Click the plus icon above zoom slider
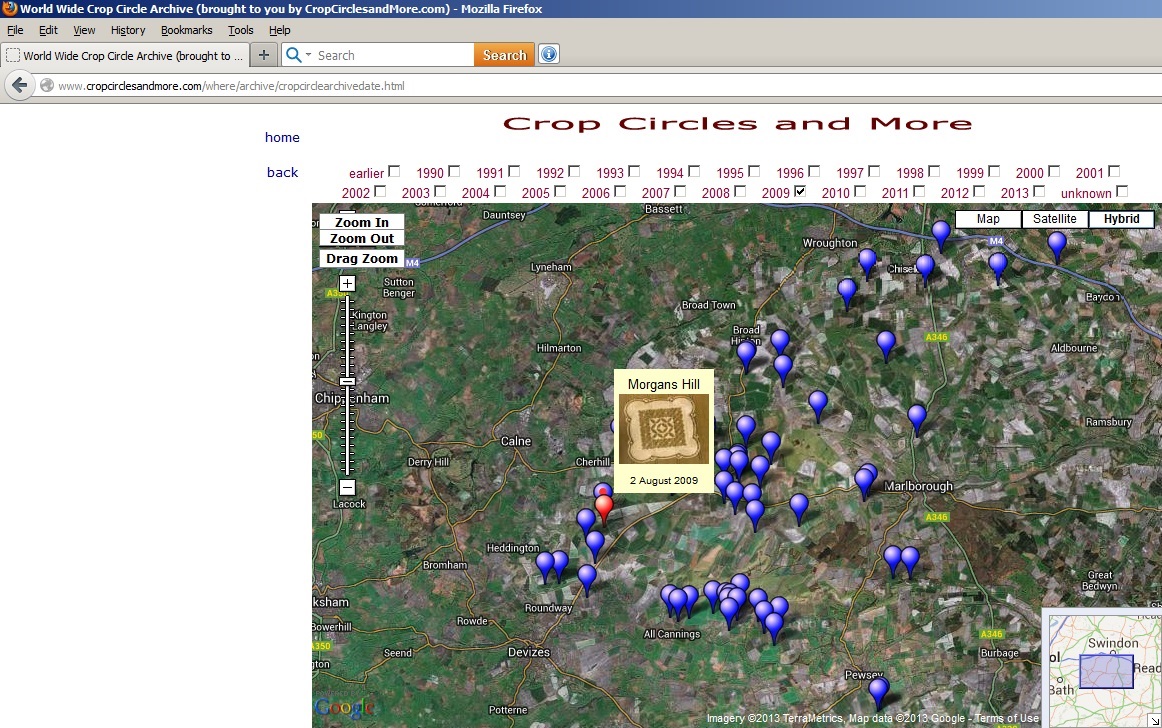1162x728 pixels. pyautogui.click(x=347, y=284)
